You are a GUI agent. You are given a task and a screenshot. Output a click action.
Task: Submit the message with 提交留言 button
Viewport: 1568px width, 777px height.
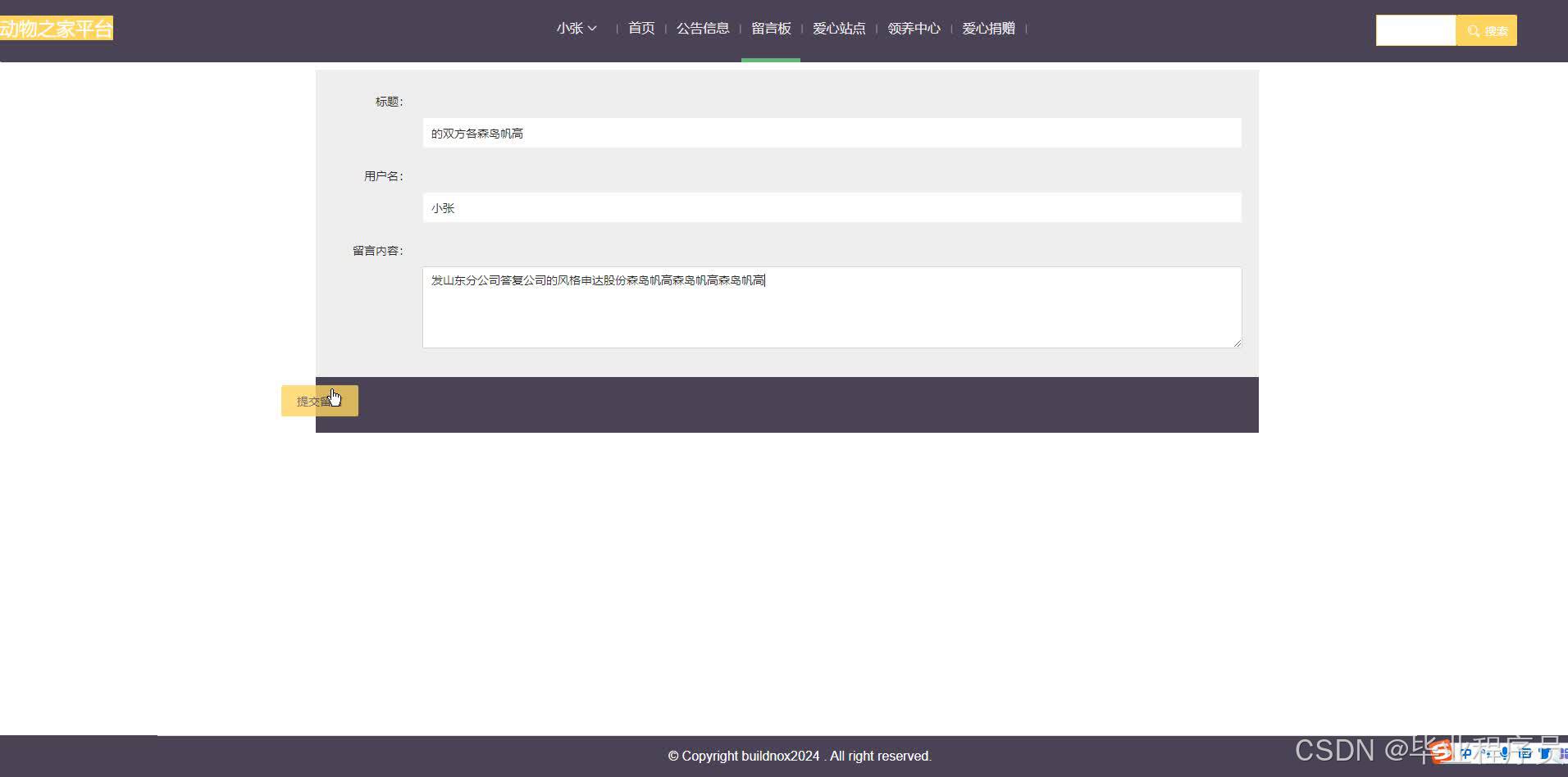pyautogui.click(x=320, y=401)
